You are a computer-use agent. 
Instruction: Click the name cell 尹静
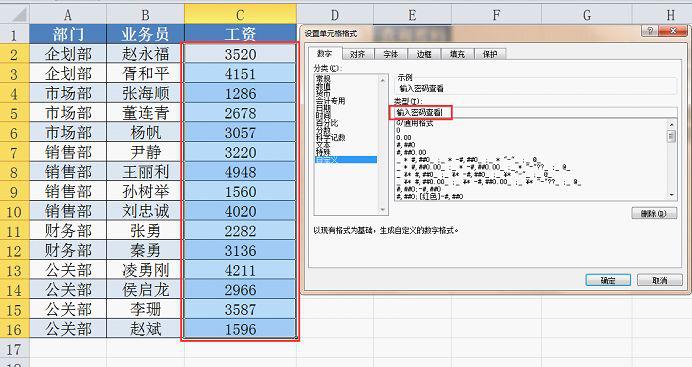(145, 152)
